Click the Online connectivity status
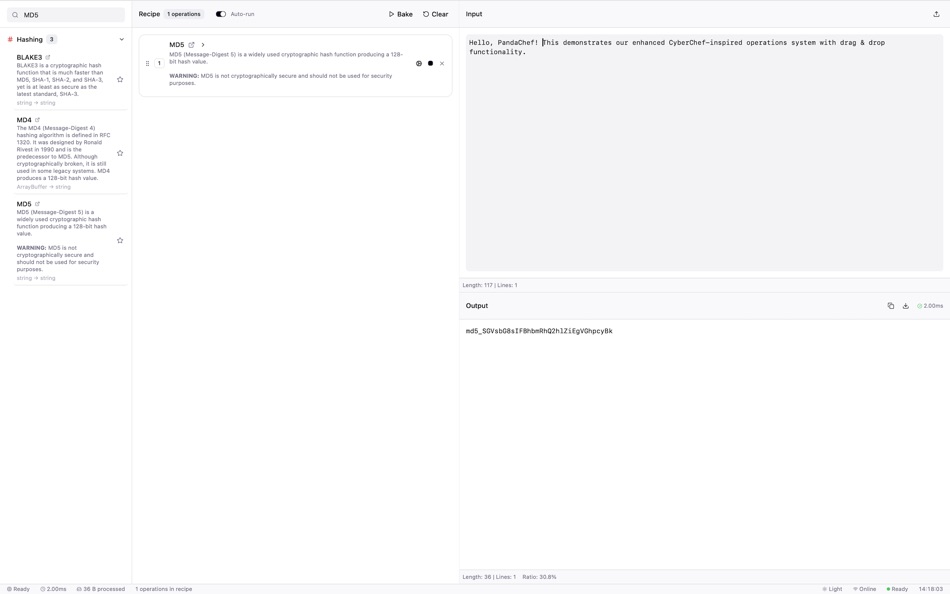 (x=864, y=589)
